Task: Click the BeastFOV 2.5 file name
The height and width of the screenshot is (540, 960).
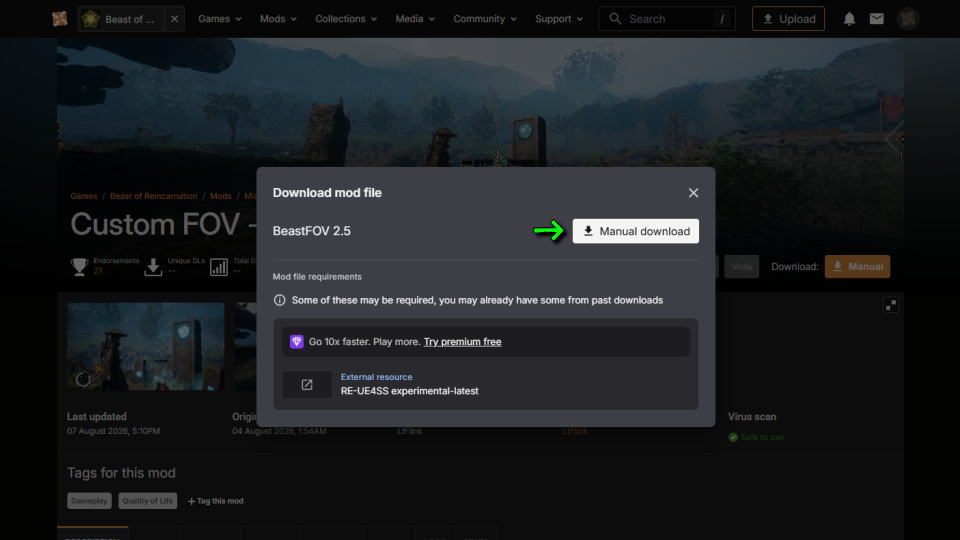Action: click(312, 231)
